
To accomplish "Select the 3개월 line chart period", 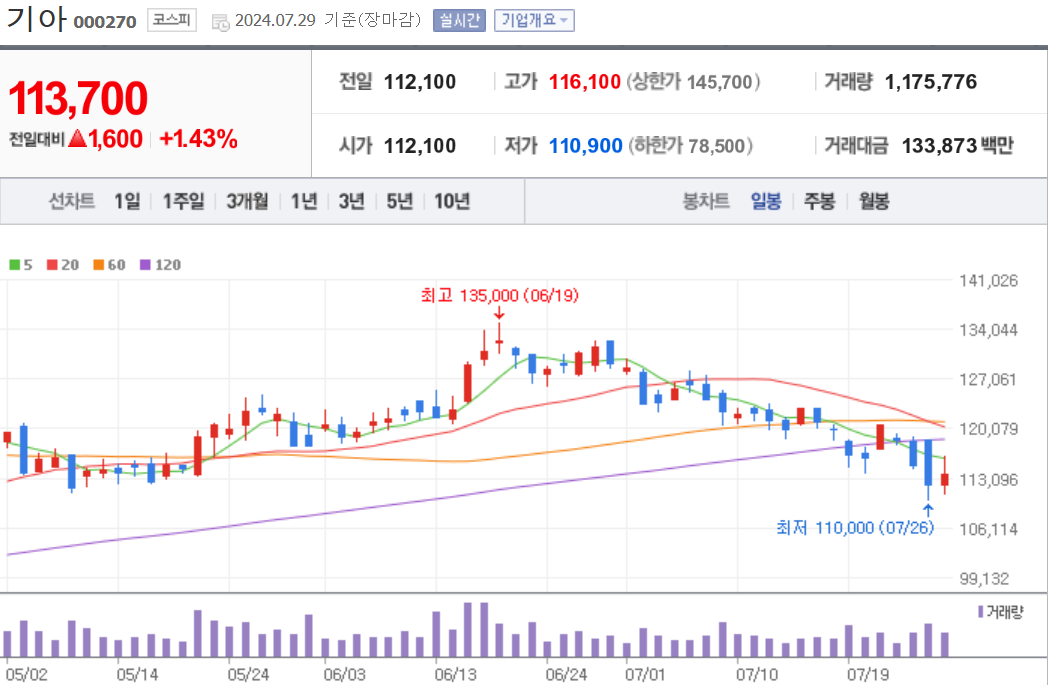I will pyautogui.click(x=247, y=200).
